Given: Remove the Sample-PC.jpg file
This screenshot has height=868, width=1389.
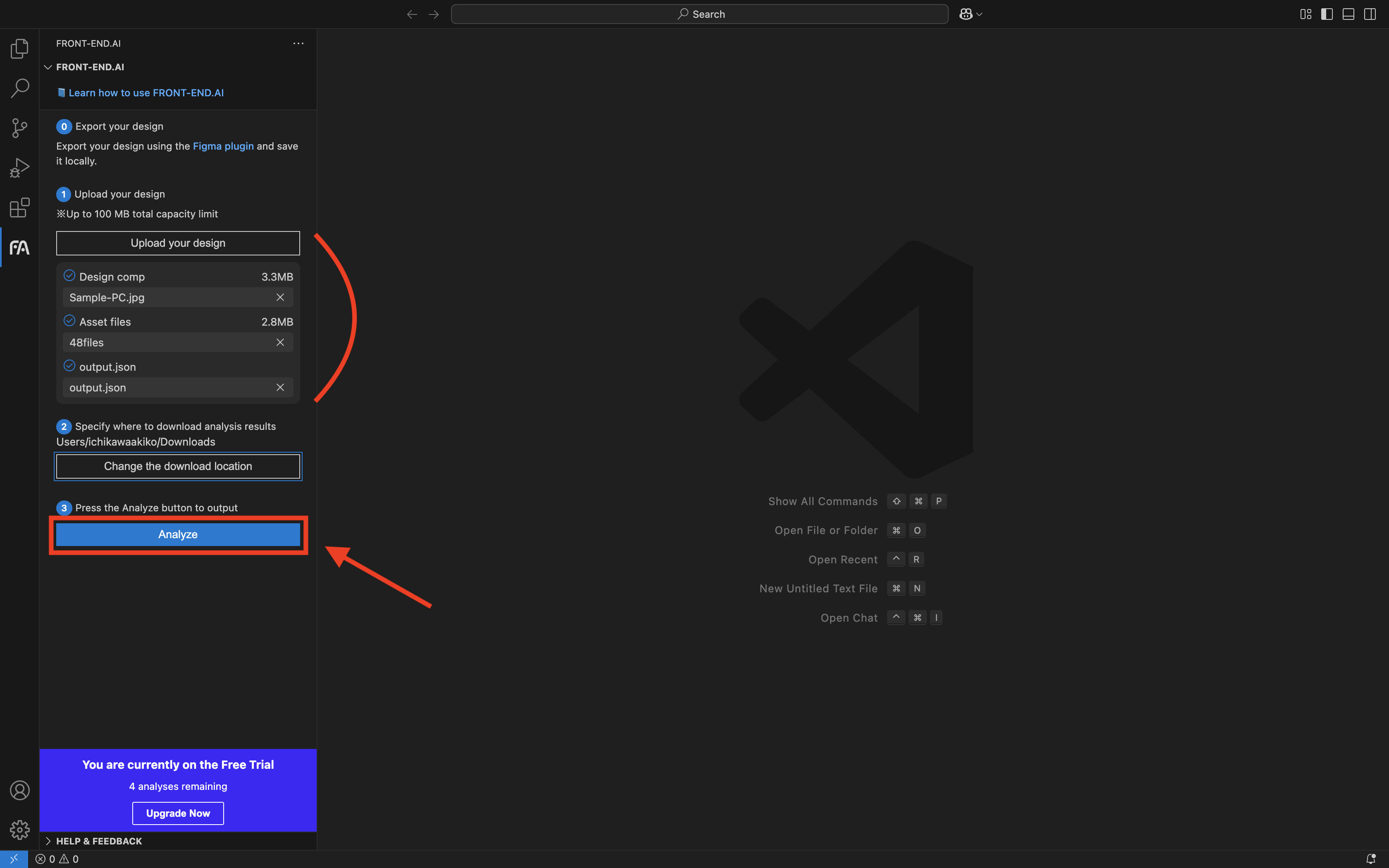Looking at the screenshot, I should (x=280, y=297).
